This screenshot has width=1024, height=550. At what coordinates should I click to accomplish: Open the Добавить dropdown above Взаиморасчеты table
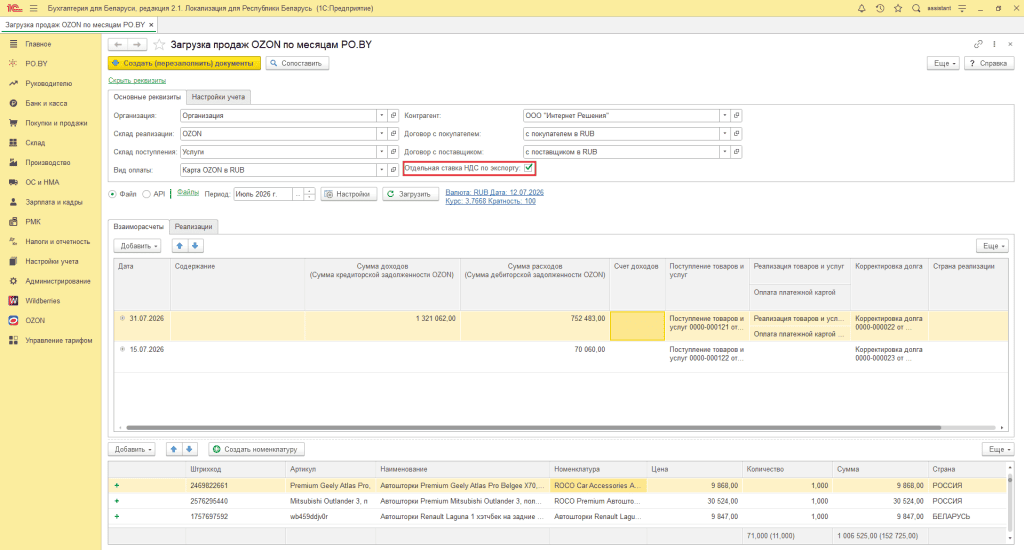click(x=137, y=246)
